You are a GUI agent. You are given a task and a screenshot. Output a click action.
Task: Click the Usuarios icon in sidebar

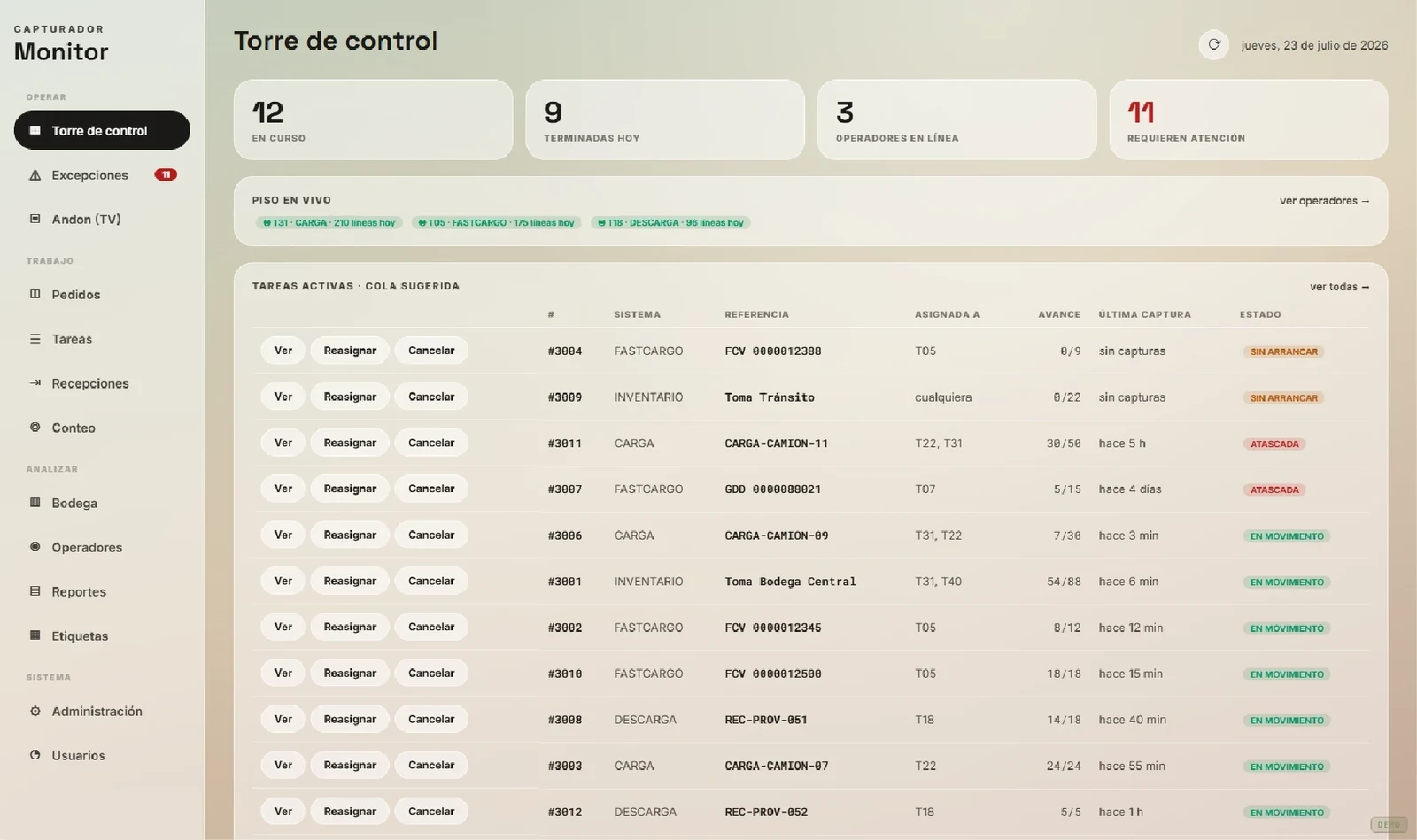click(x=35, y=755)
